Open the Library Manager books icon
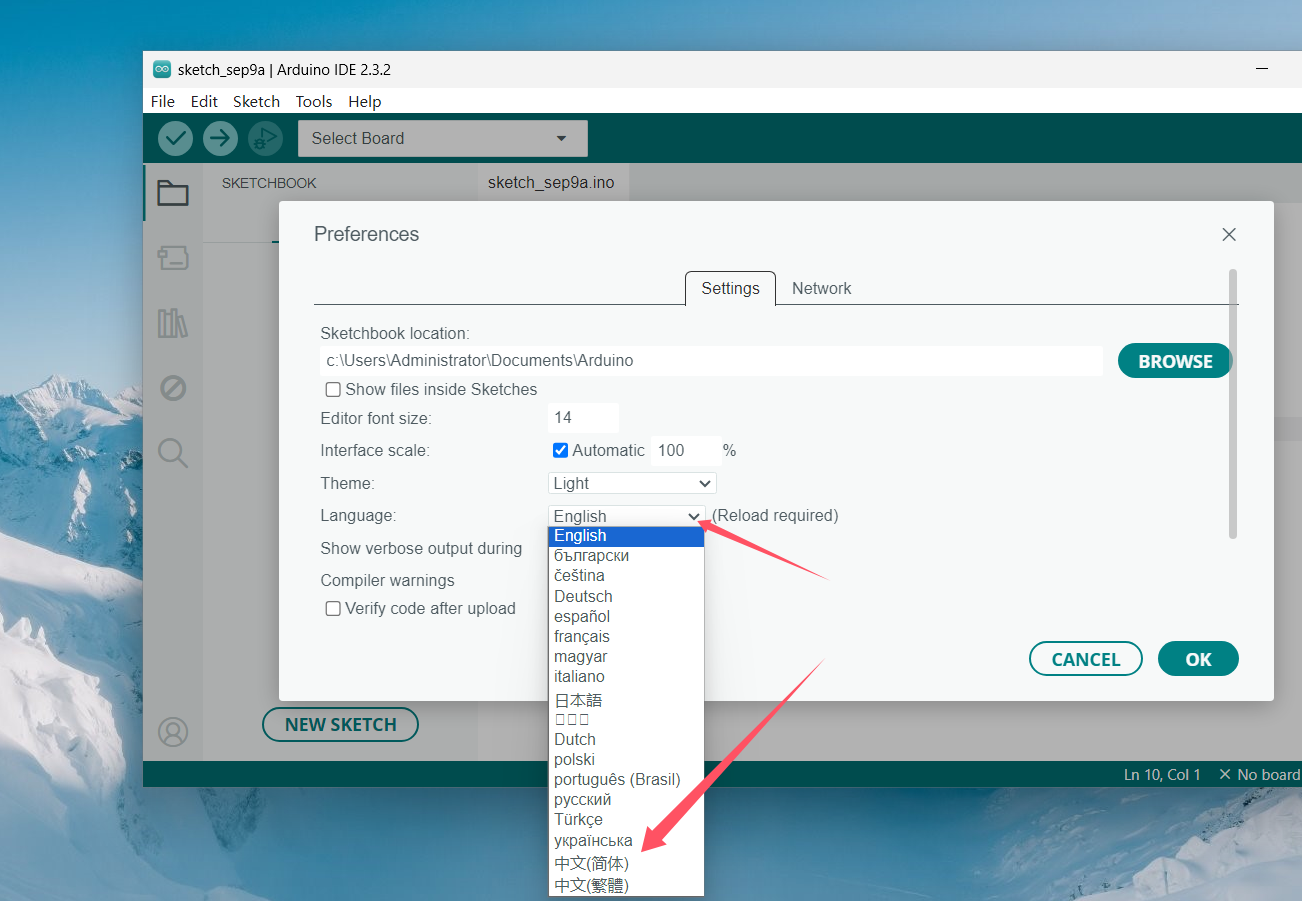 (x=173, y=323)
